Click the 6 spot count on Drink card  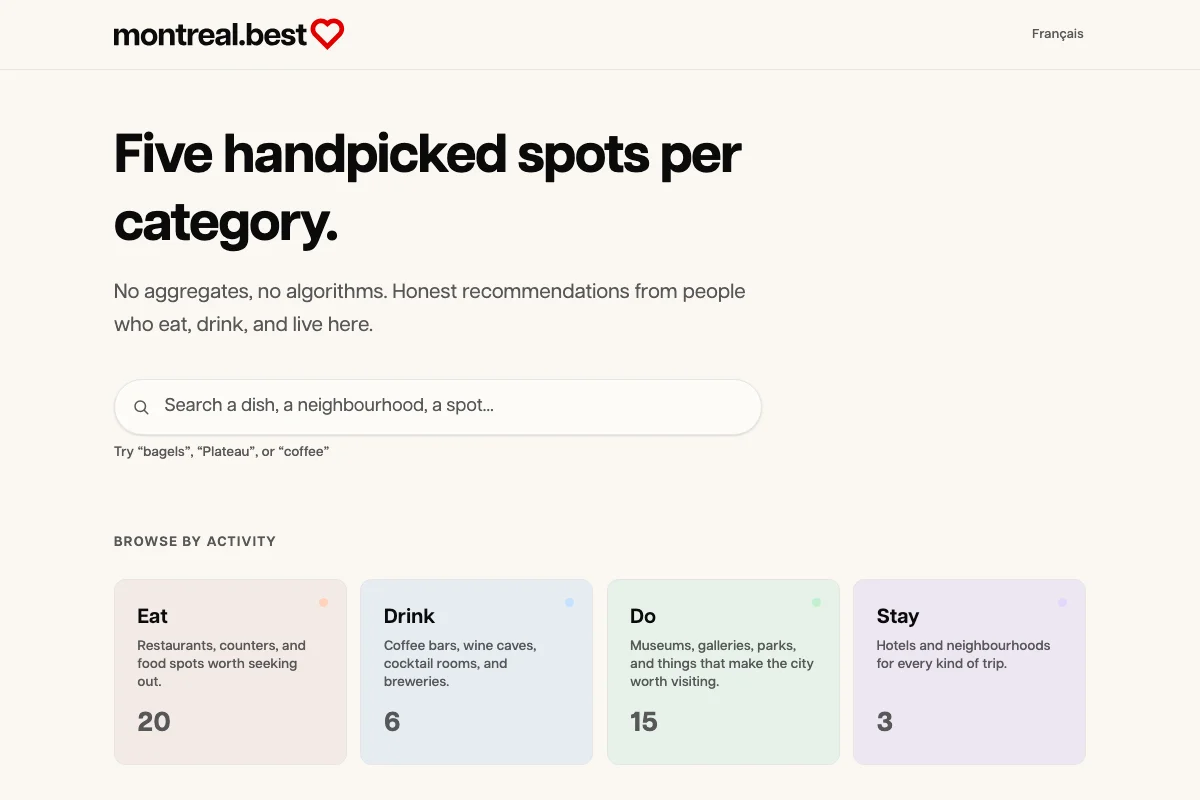[x=392, y=721]
